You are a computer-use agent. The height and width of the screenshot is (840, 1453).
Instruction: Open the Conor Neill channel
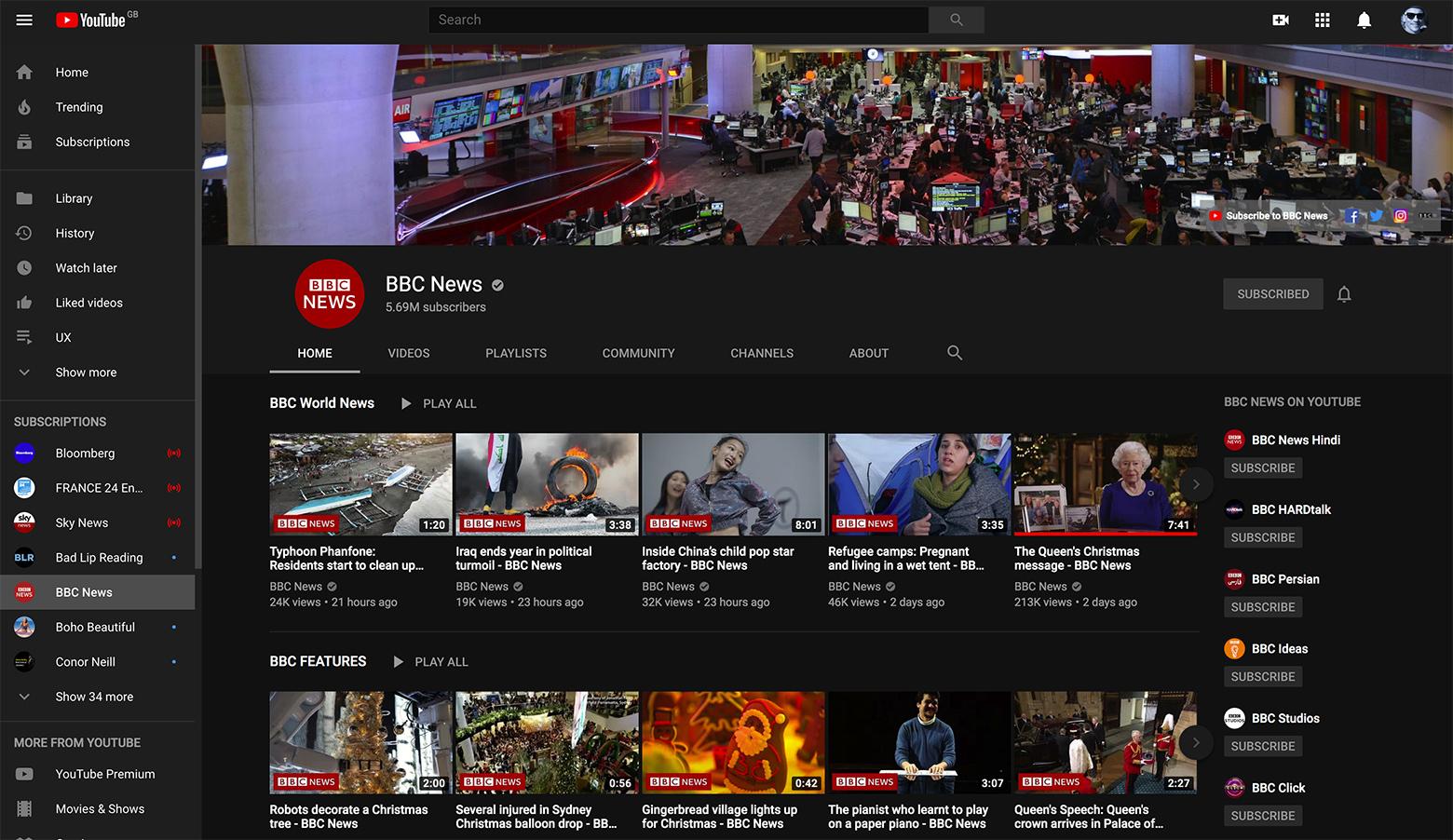click(98, 662)
